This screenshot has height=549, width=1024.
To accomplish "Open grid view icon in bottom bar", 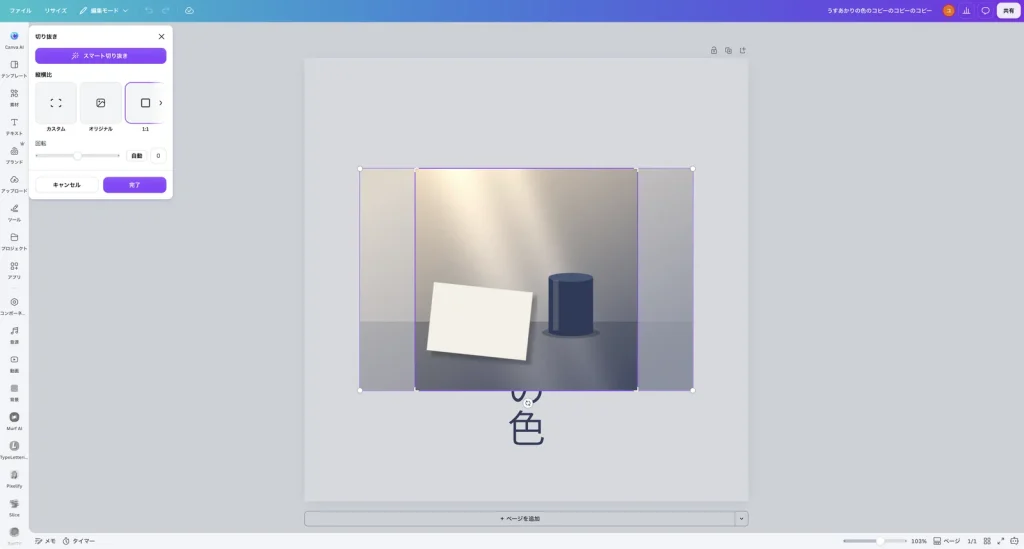I will [987, 541].
